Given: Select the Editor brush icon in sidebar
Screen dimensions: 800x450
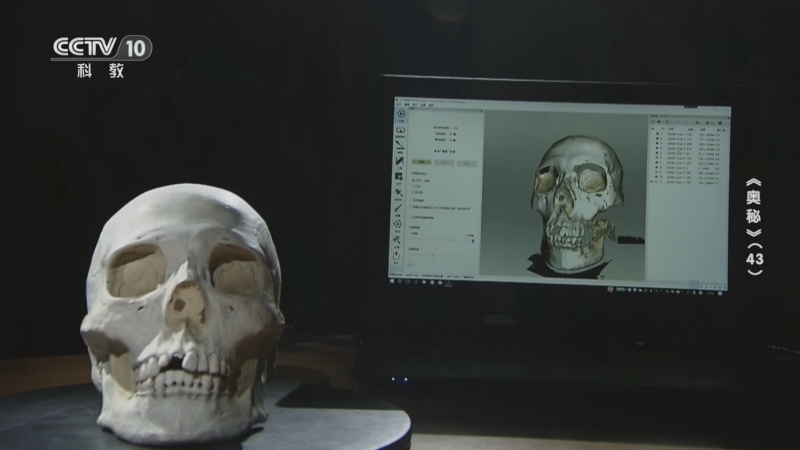Looking at the screenshot, I should 400,145.
